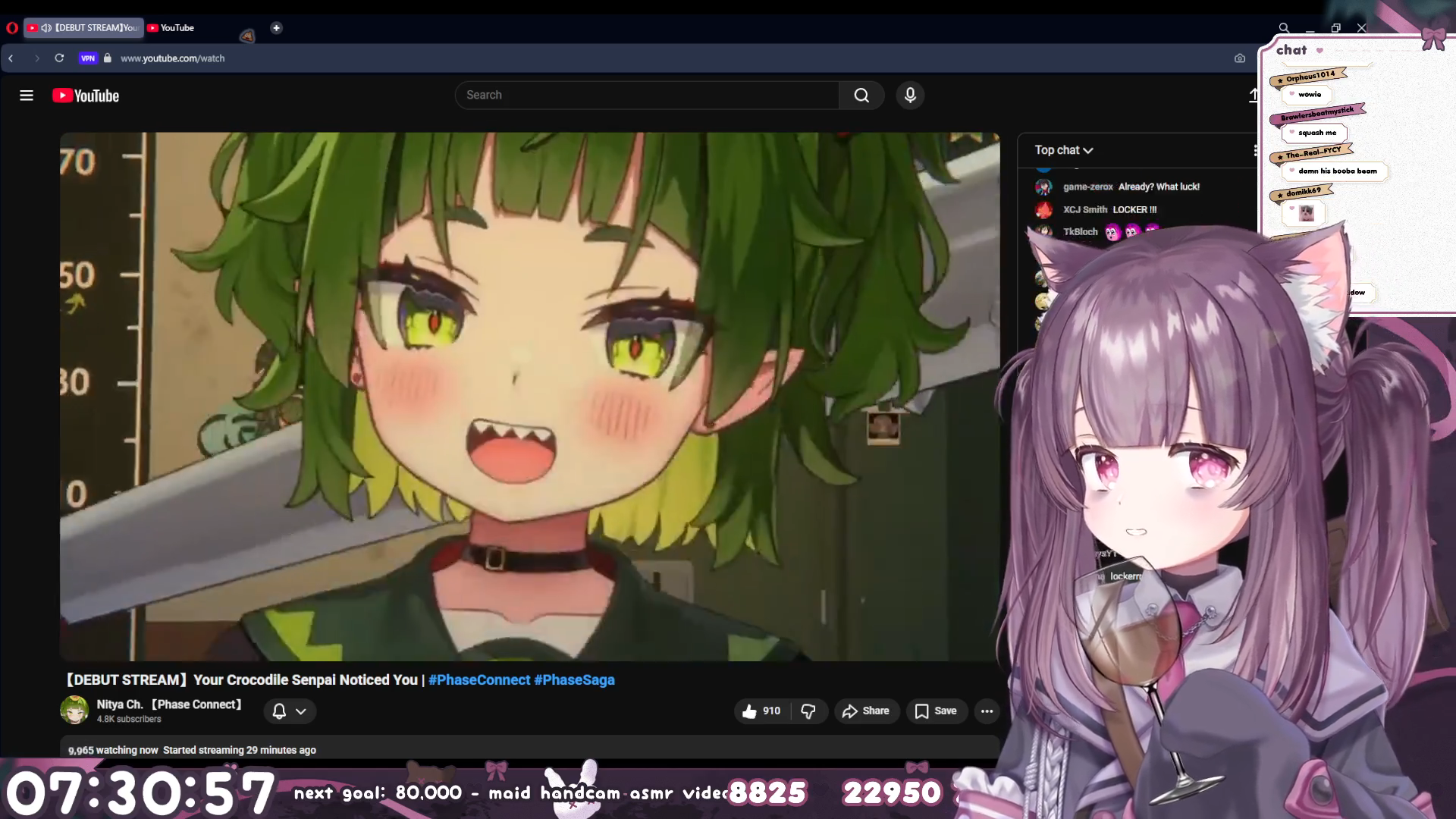Click the Save button

[x=936, y=711]
